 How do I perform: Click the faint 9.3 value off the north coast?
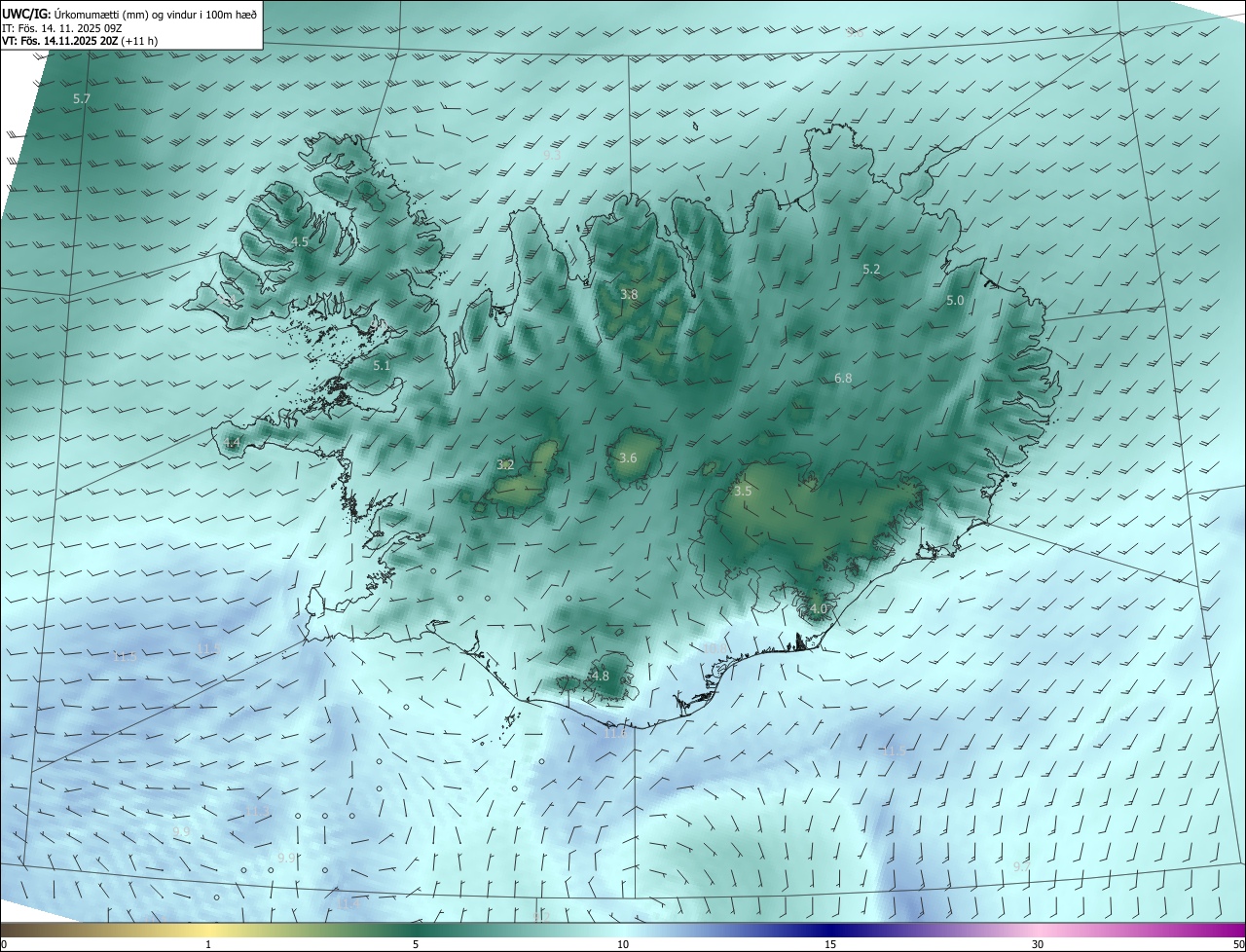[x=552, y=155]
